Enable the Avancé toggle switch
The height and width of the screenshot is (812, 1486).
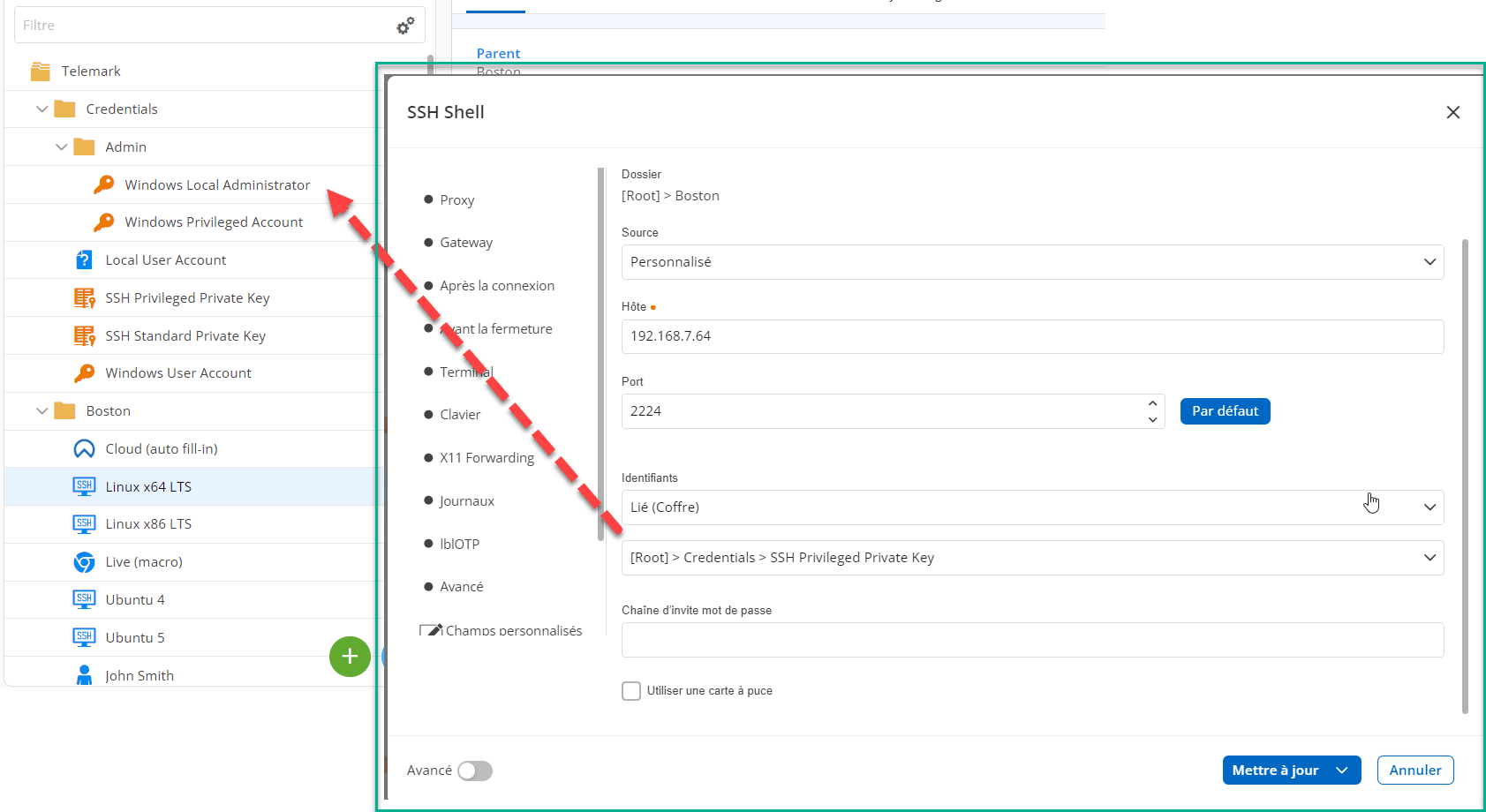[475, 771]
